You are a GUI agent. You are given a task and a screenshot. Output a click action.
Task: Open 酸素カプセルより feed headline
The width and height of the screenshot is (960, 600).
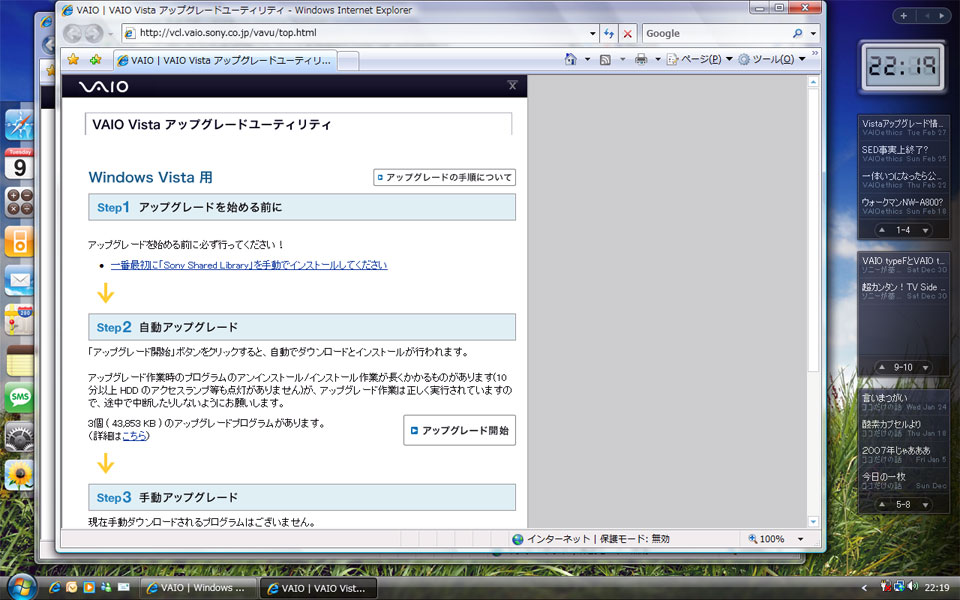[891, 424]
